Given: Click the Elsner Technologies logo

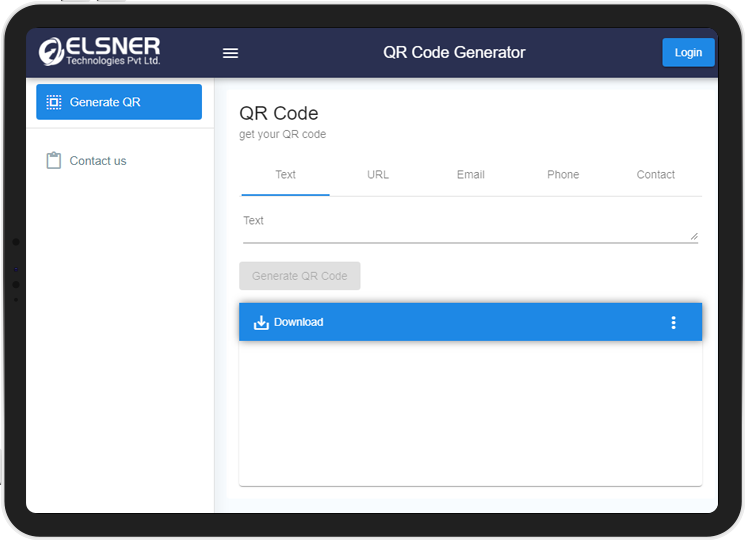Looking at the screenshot, I should tap(99, 52).
